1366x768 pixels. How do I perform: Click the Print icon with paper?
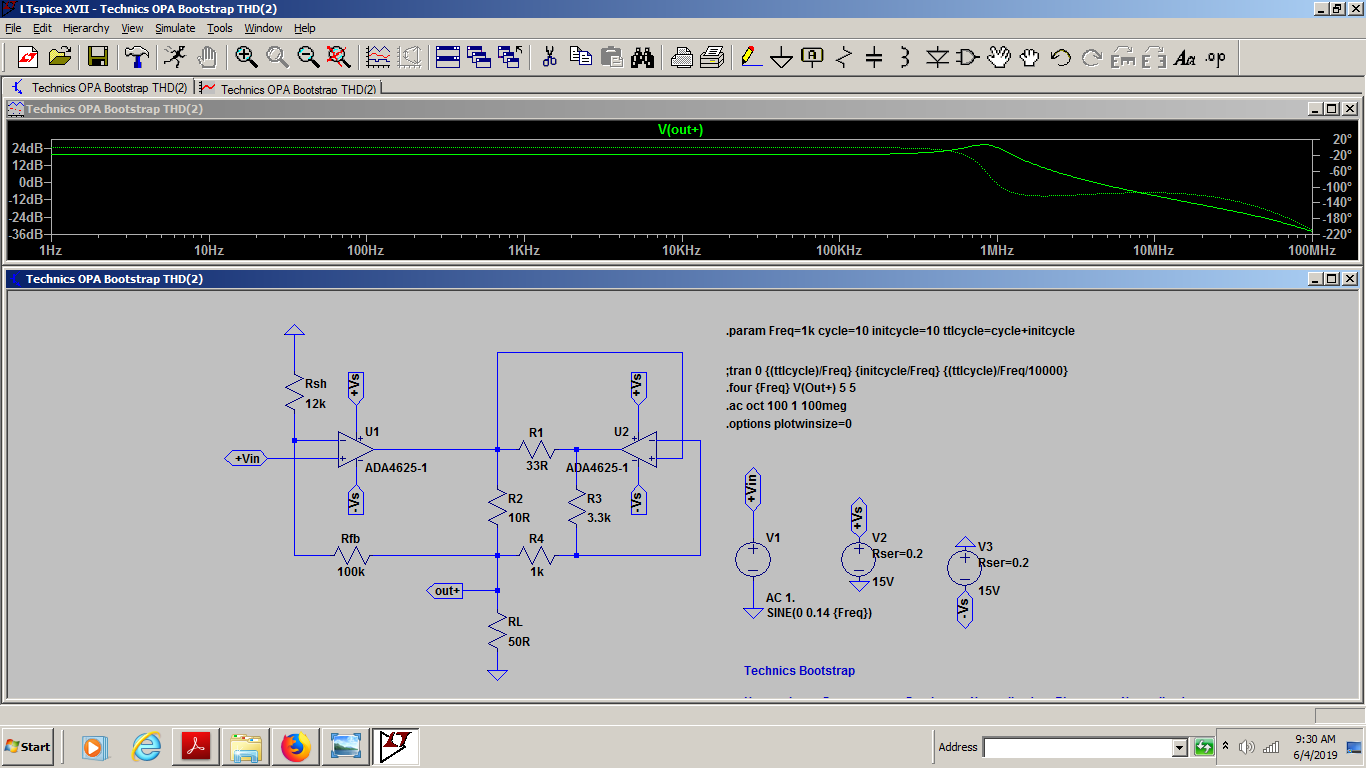[712, 57]
